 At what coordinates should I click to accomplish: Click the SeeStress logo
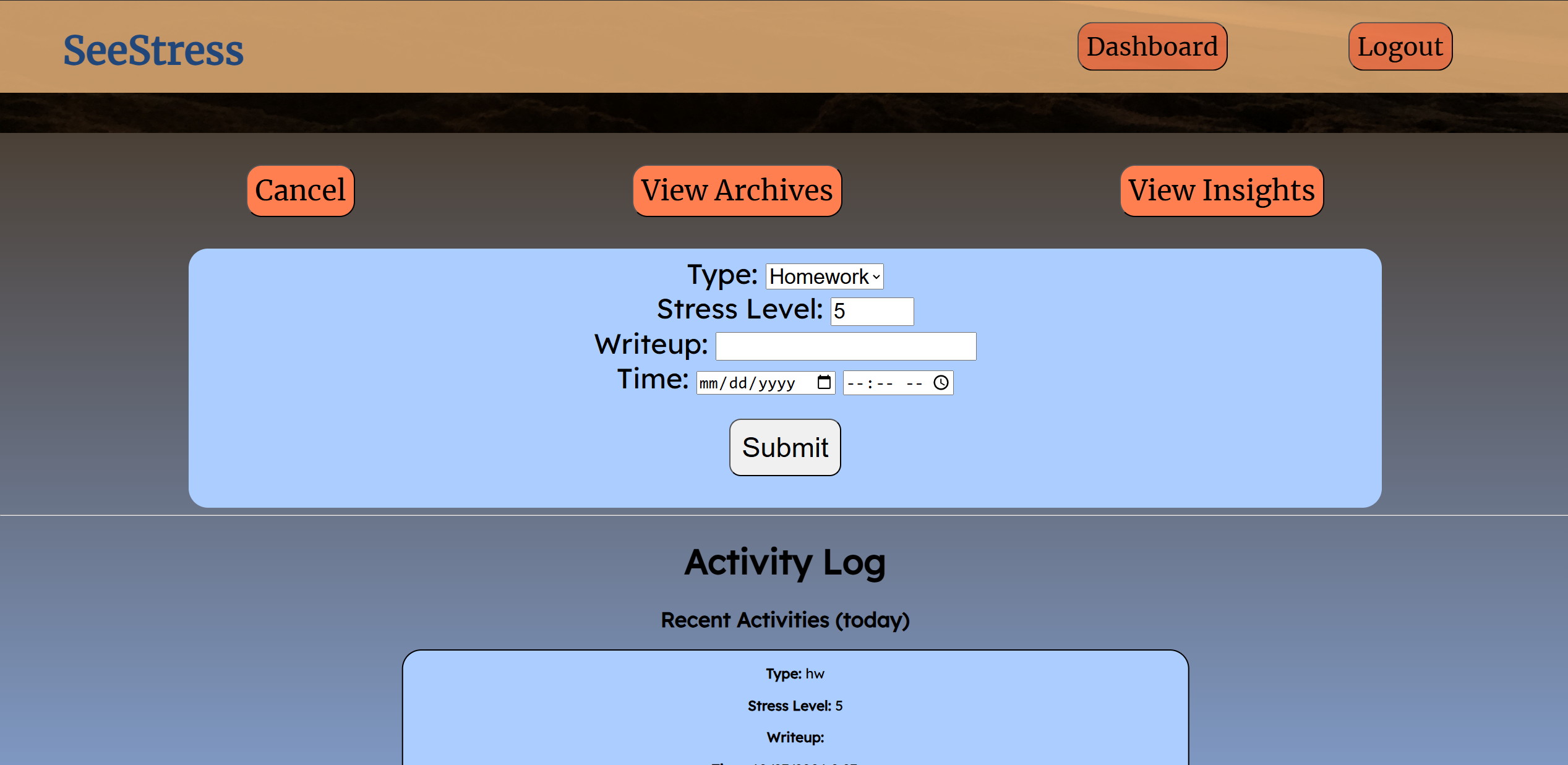click(153, 50)
